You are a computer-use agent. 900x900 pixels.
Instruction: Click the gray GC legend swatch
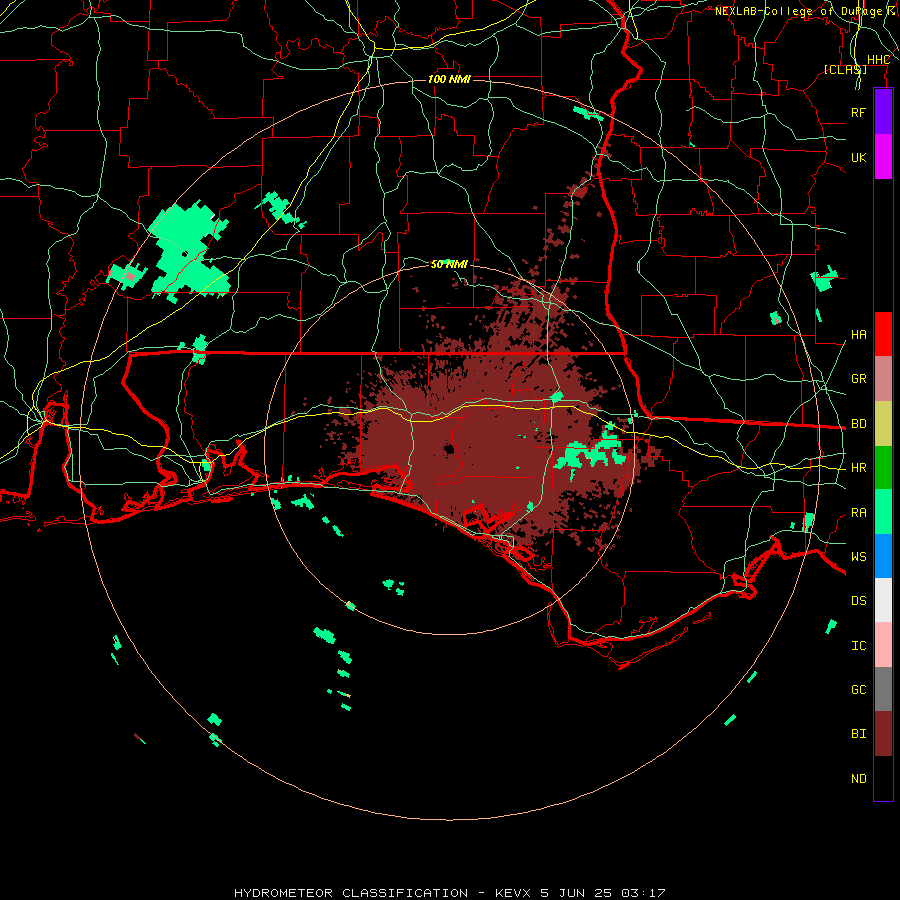coord(883,689)
